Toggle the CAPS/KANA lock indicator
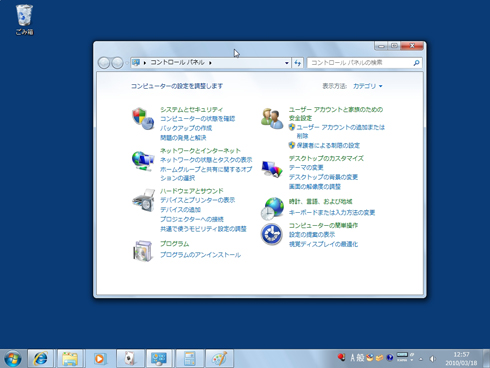The image size is (490, 368). point(402,357)
